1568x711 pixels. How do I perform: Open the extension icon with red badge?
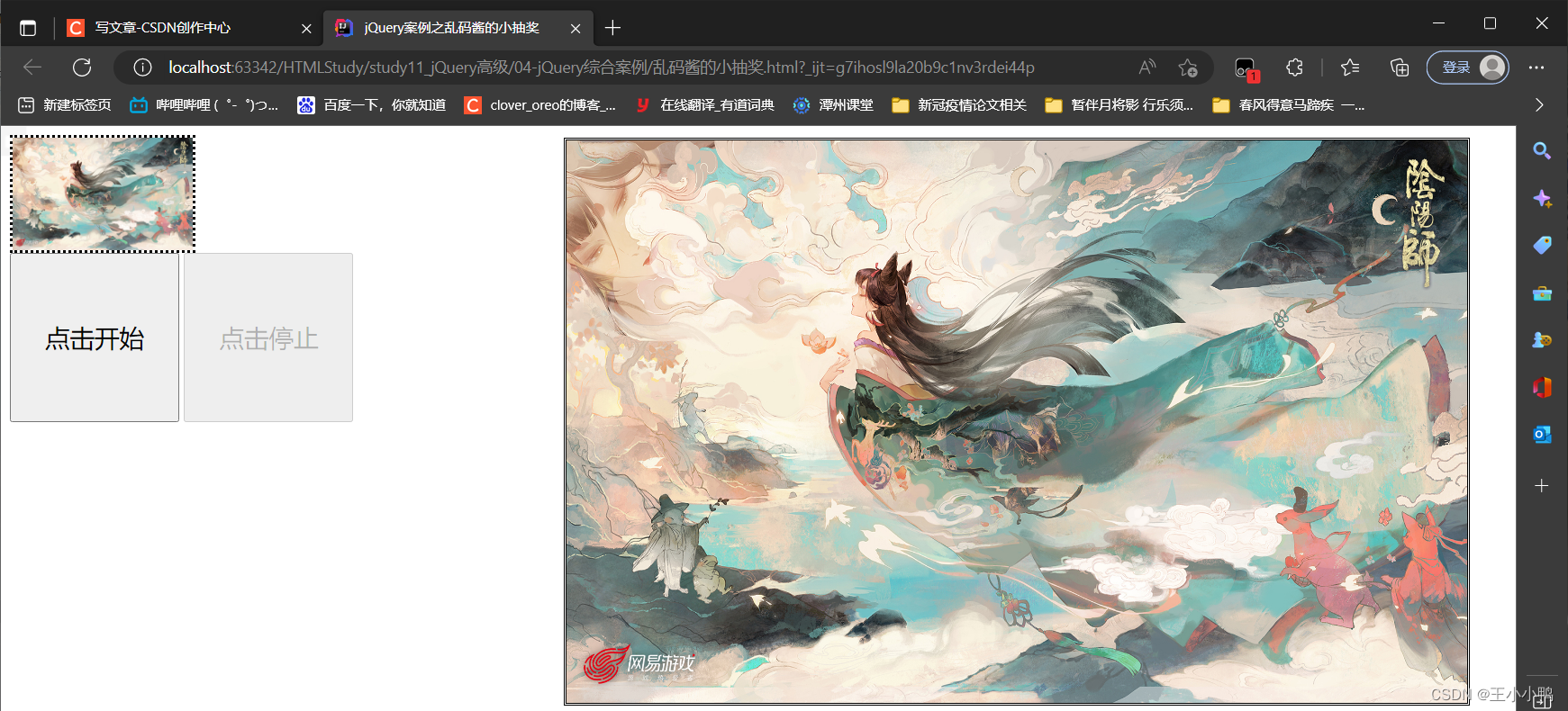[1246, 68]
